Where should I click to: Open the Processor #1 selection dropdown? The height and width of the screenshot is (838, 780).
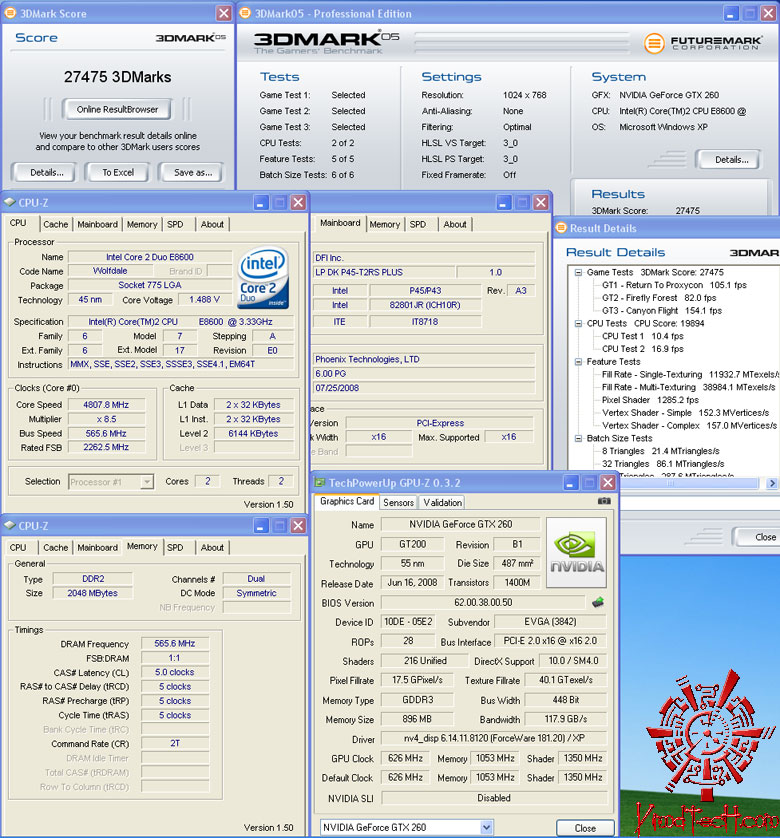pyautogui.click(x=146, y=482)
